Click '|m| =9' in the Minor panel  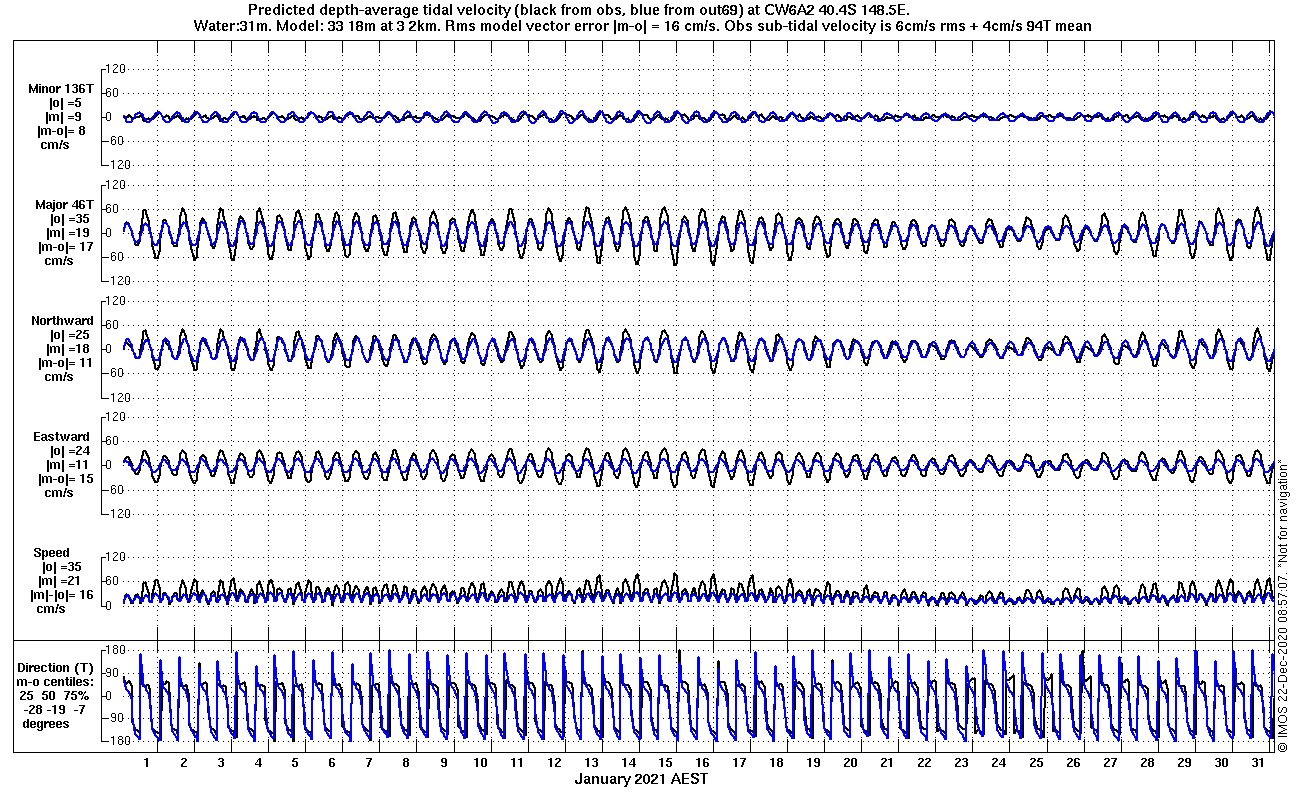pos(65,117)
